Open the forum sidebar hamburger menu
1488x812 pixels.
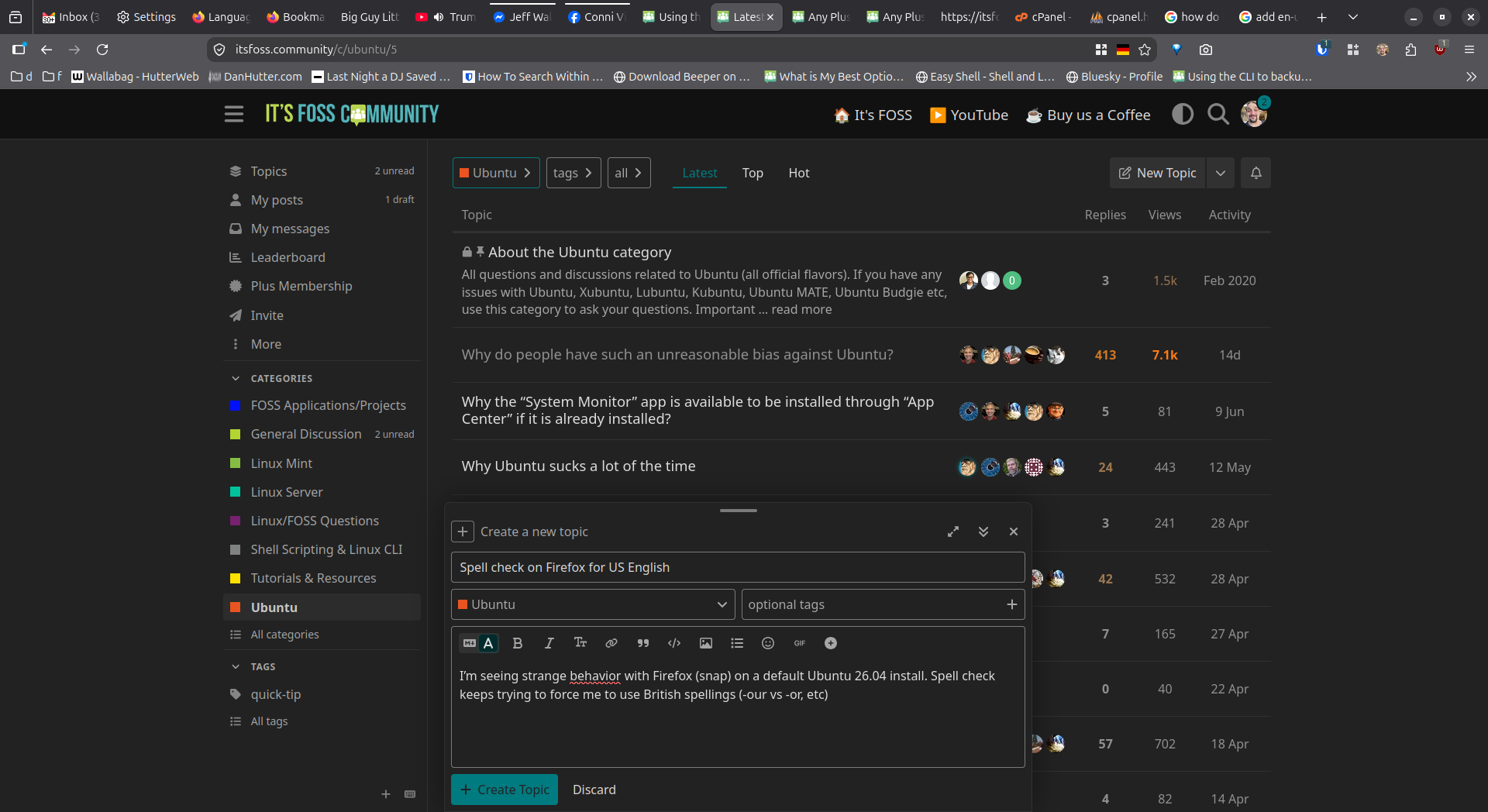click(234, 115)
